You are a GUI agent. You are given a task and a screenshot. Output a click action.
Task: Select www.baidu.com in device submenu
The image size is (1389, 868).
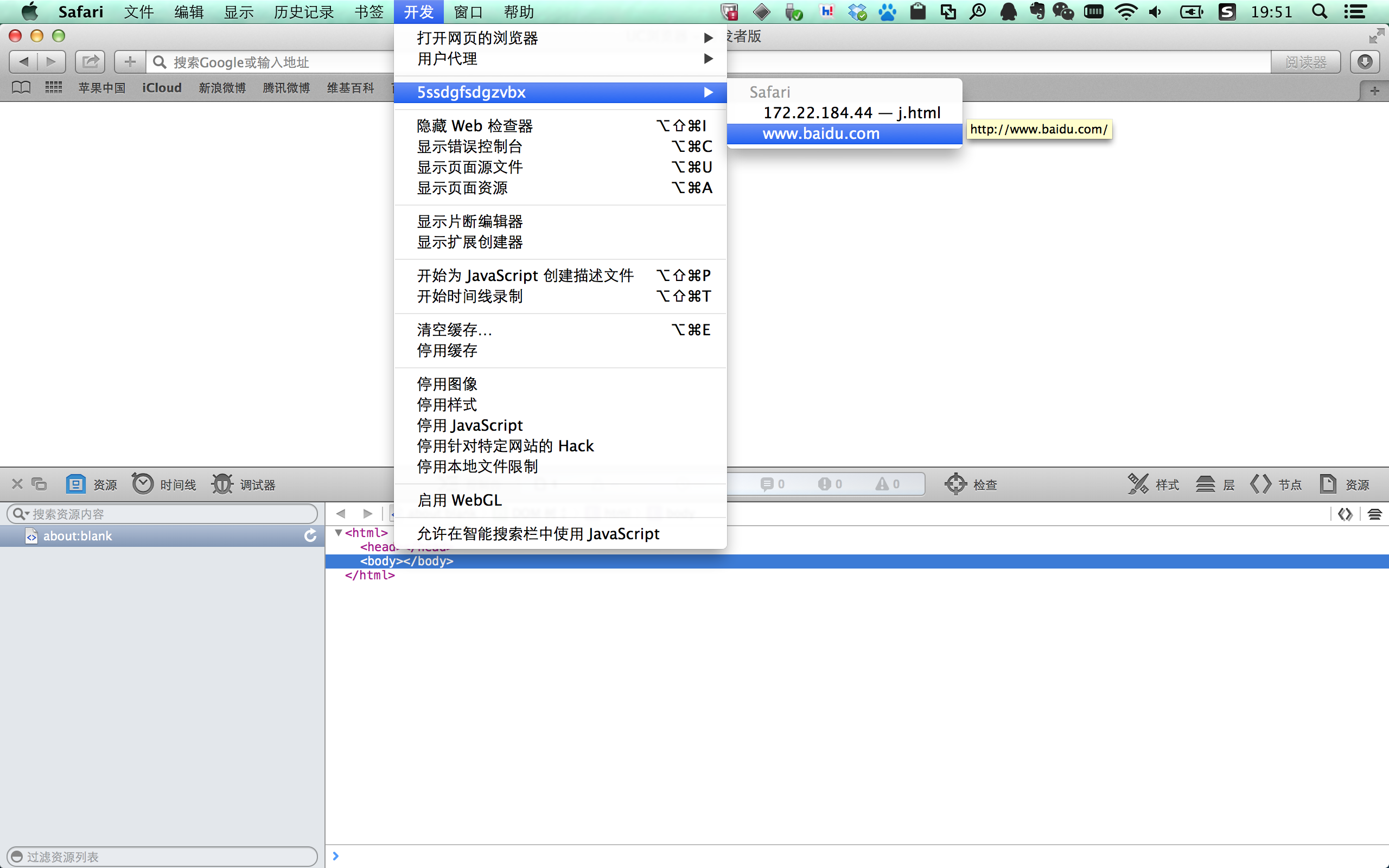click(x=844, y=133)
